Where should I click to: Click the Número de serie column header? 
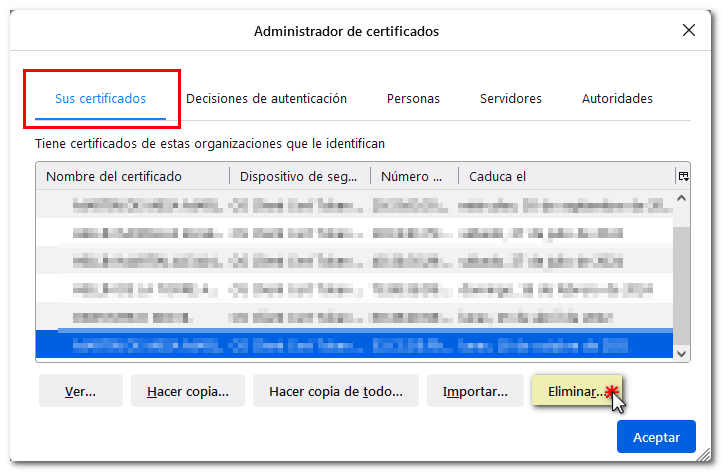click(413, 177)
